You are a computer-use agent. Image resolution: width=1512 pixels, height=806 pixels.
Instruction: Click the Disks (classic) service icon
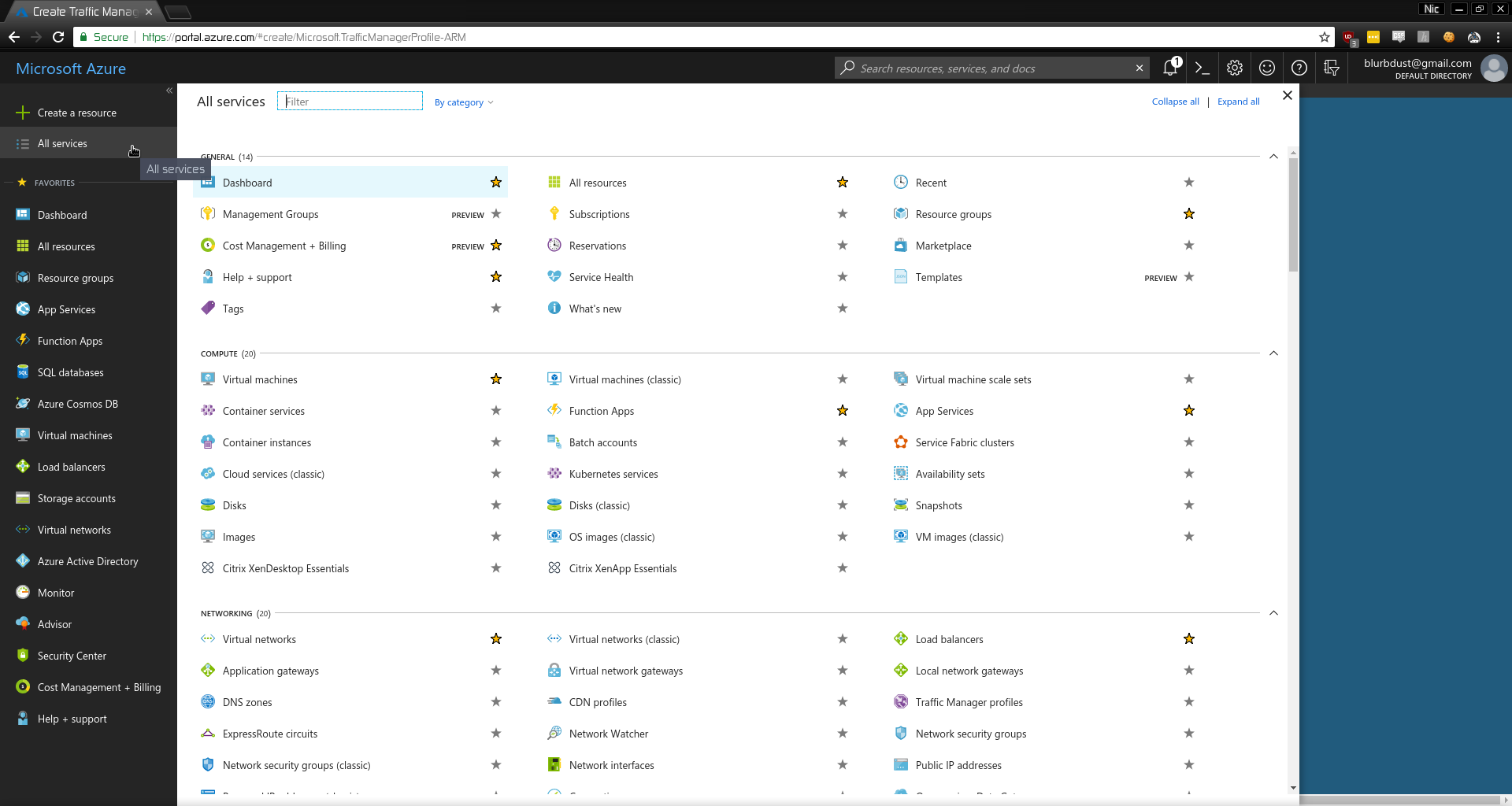click(554, 505)
